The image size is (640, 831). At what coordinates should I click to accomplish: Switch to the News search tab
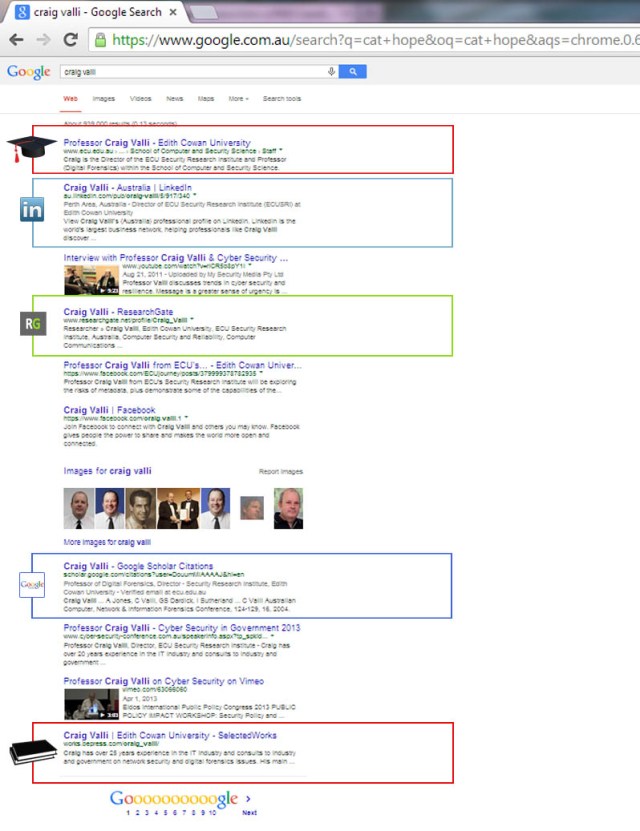pyautogui.click(x=174, y=99)
